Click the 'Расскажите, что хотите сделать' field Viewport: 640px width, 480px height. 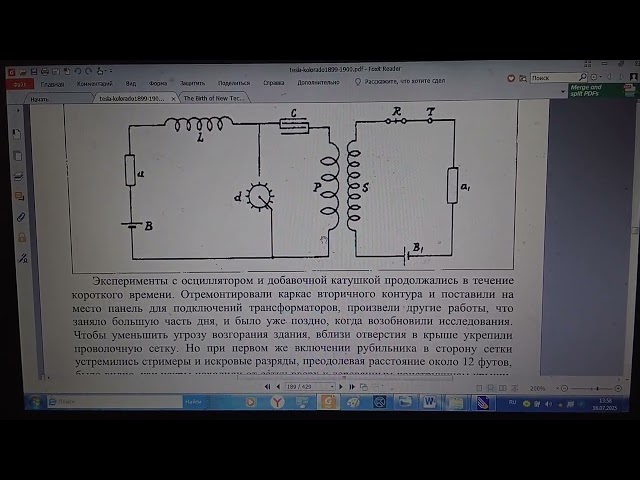[x=400, y=81]
